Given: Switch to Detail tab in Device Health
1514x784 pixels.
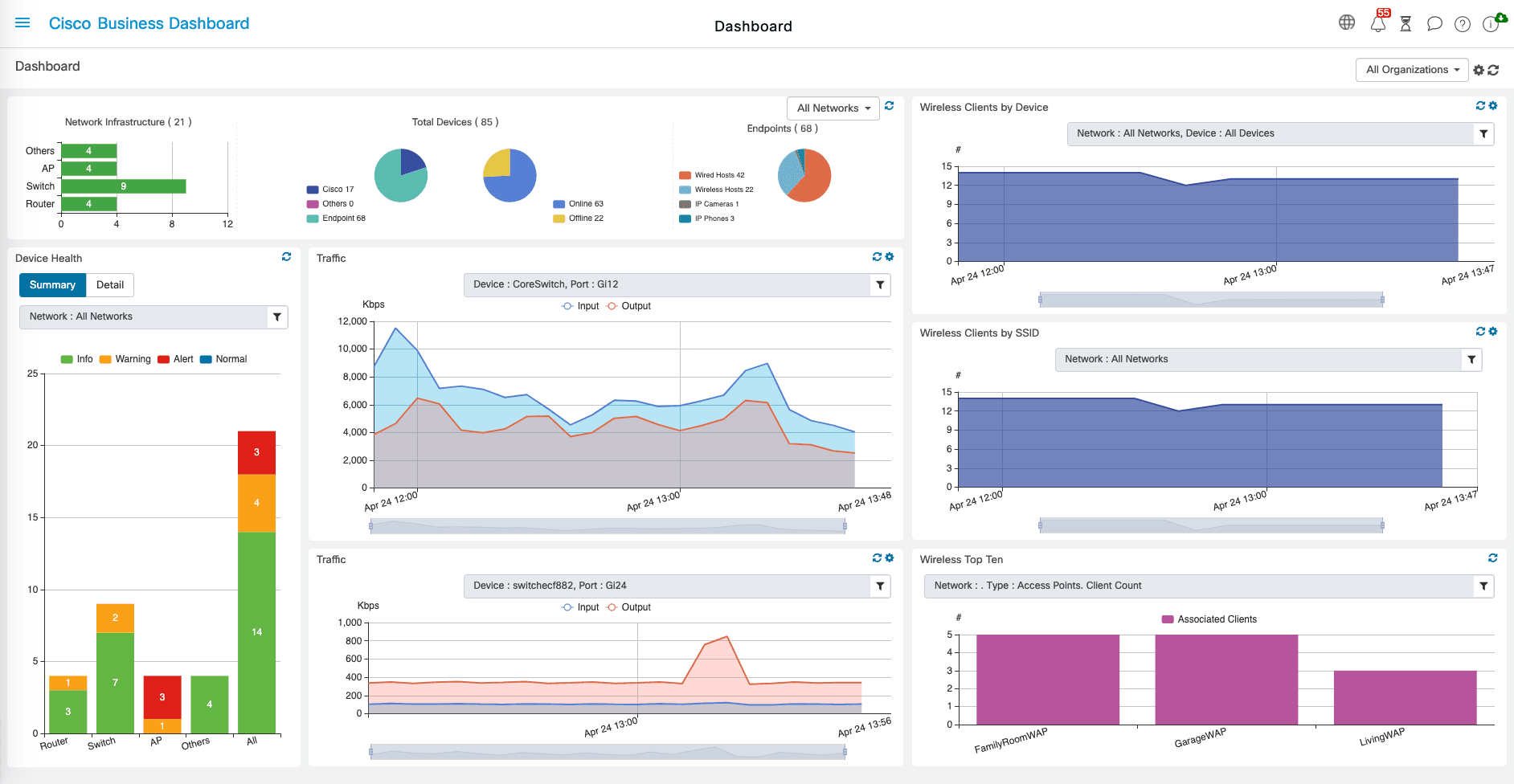Looking at the screenshot, I should pos(110,285).
